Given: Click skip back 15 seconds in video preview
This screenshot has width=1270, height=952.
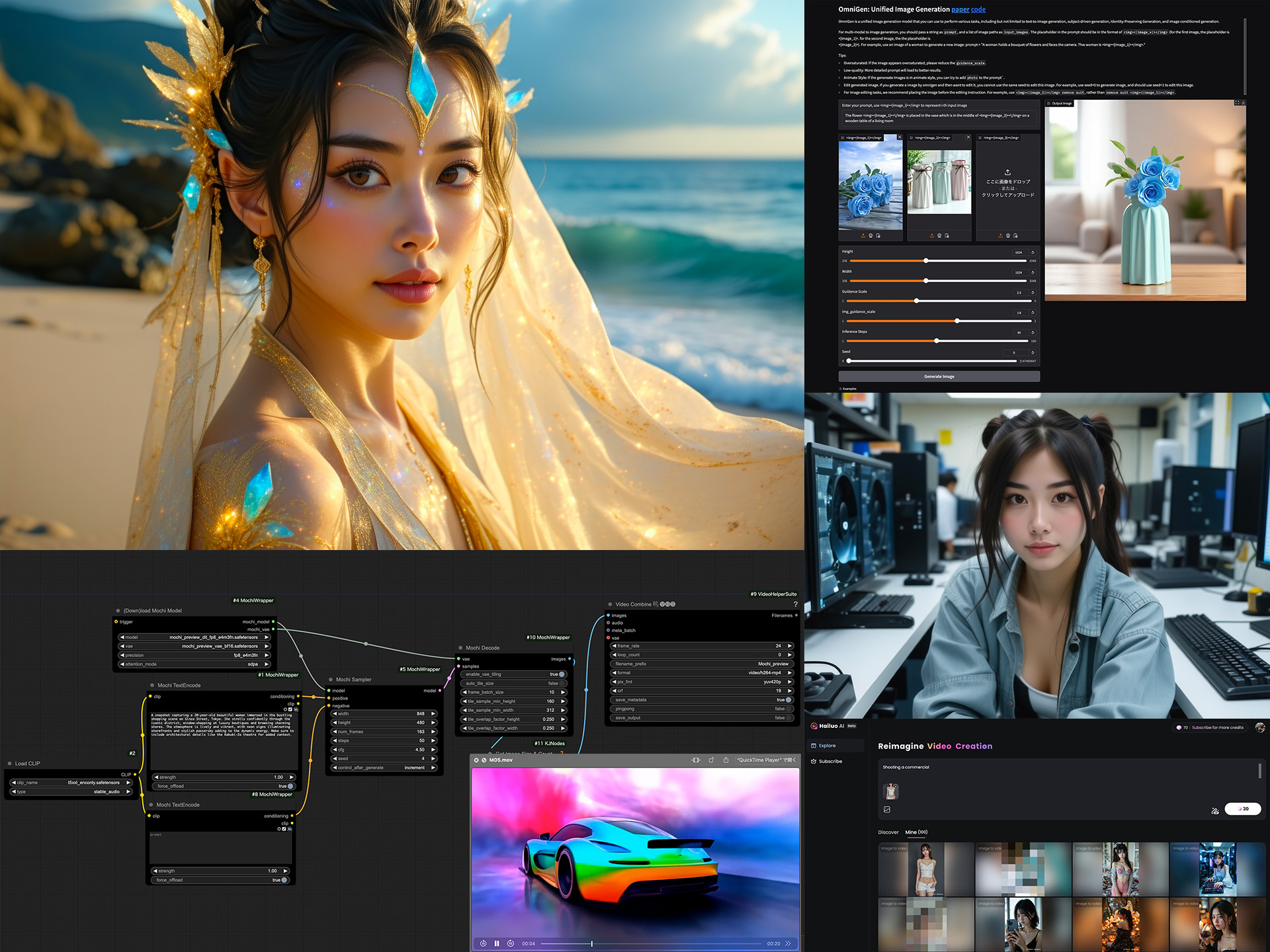Looking at the screenshot, I should click(484, 943).
